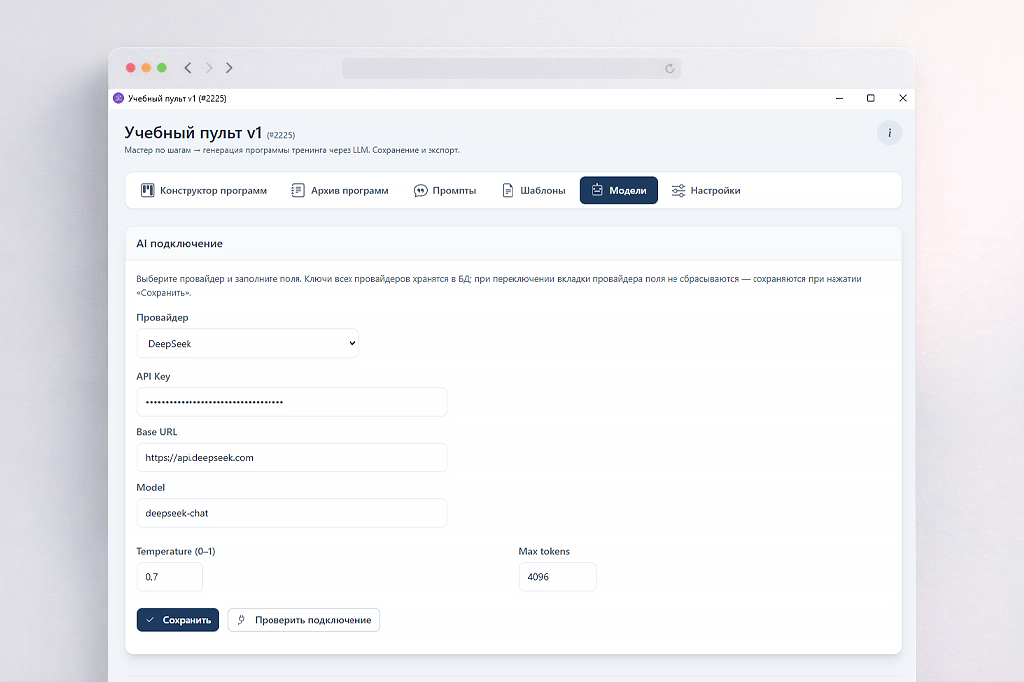Click the browser back arrow
The height and width of the screenshot is (682, 1024).
point(188,68)
